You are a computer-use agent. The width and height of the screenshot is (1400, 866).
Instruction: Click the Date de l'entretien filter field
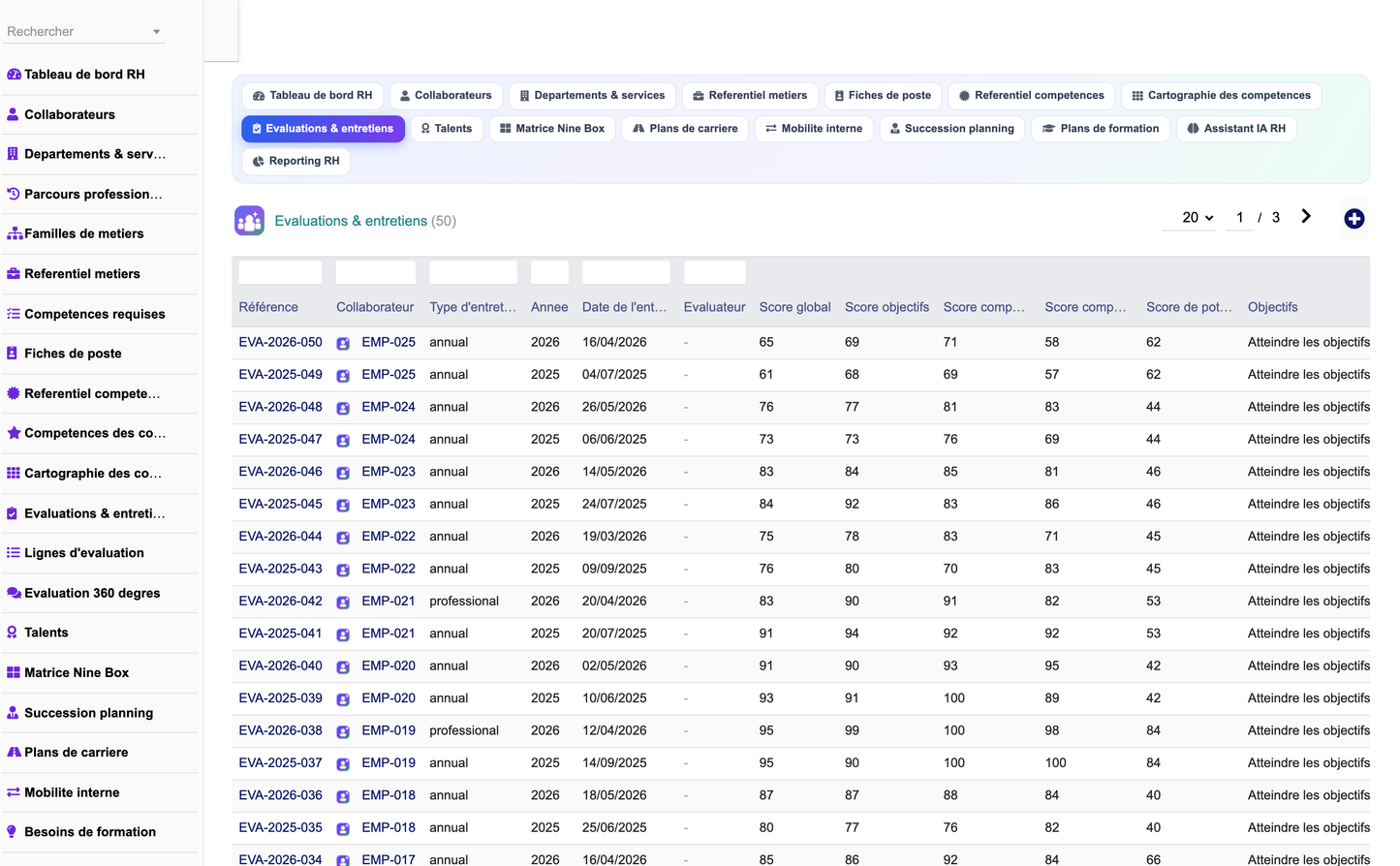pos(626,272)
